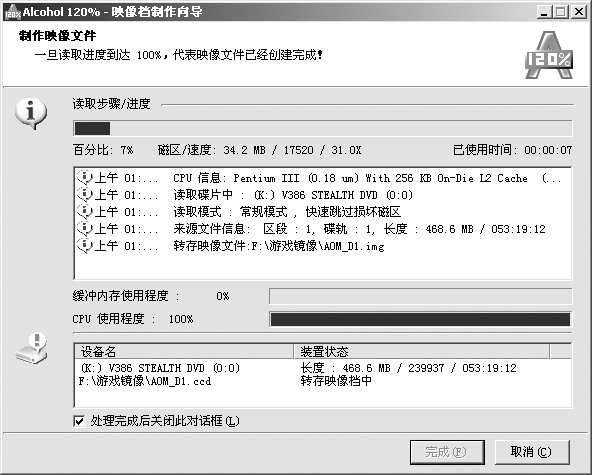Image resolution: width=592 pixels, height=475 pixels.
Task: Select 转存映像文件 AOM_D1.img log entry
Action: point(231,246)
